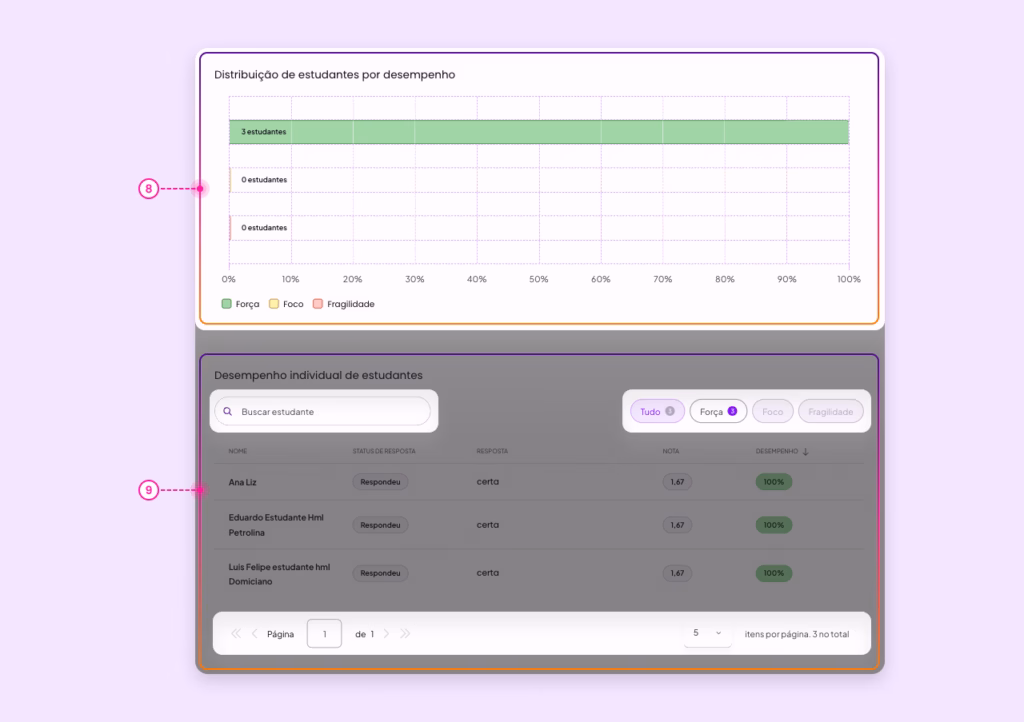Click the pink annotation marker 8
This screenshot has height=722, width=1024.
pyautogui.click(x=149, y=189)
